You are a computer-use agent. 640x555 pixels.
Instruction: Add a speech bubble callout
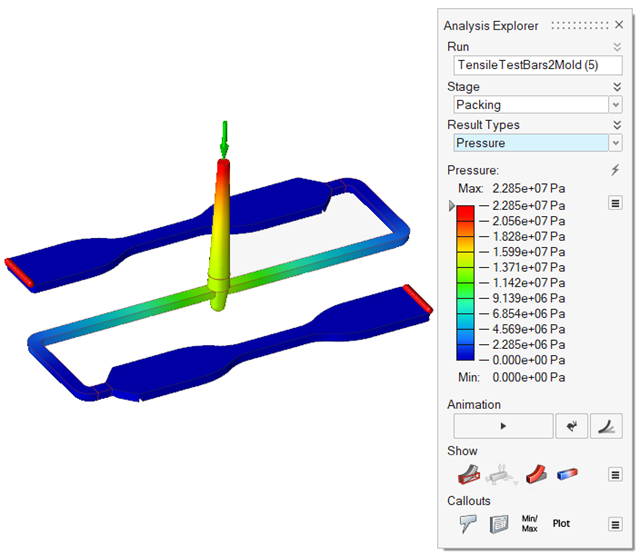point(467,523)
